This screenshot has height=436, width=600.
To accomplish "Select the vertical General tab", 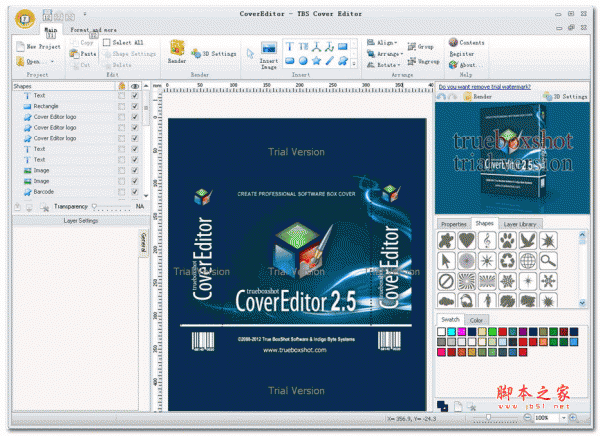I will coord(143,243).
